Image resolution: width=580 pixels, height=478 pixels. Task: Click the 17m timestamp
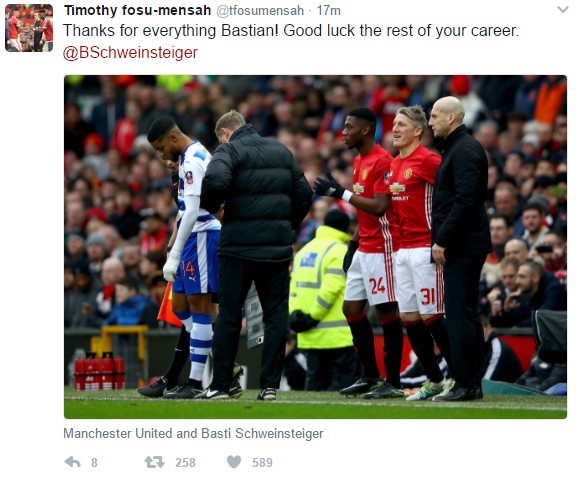click(328, 11)
